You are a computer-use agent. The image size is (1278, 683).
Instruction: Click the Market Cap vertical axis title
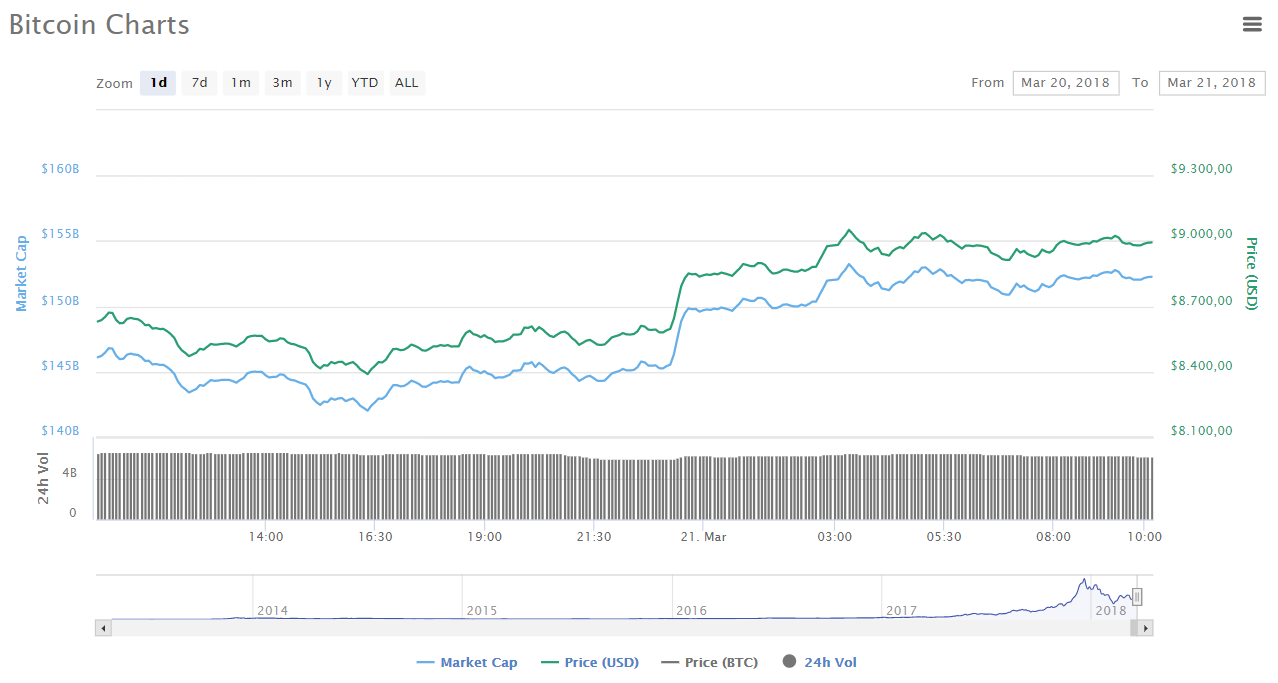point(23,274)
